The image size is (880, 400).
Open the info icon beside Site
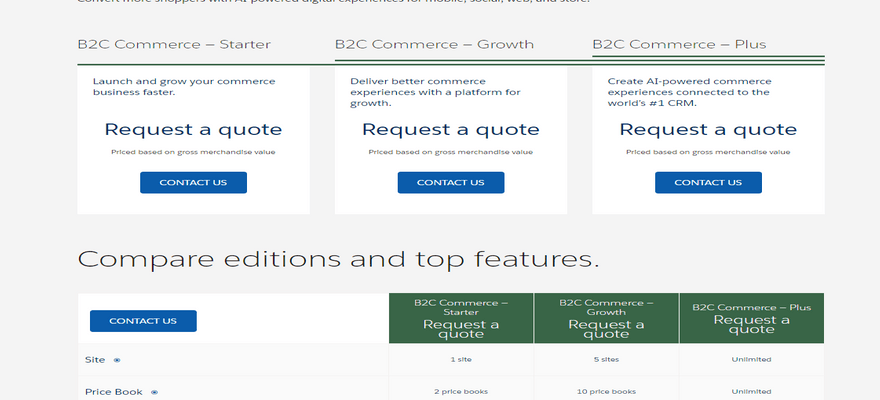(x=117, y=360)
